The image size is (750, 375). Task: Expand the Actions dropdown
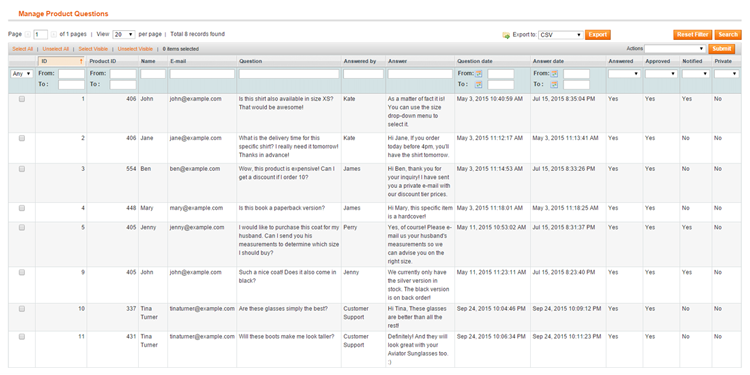[x=675, y=49]
